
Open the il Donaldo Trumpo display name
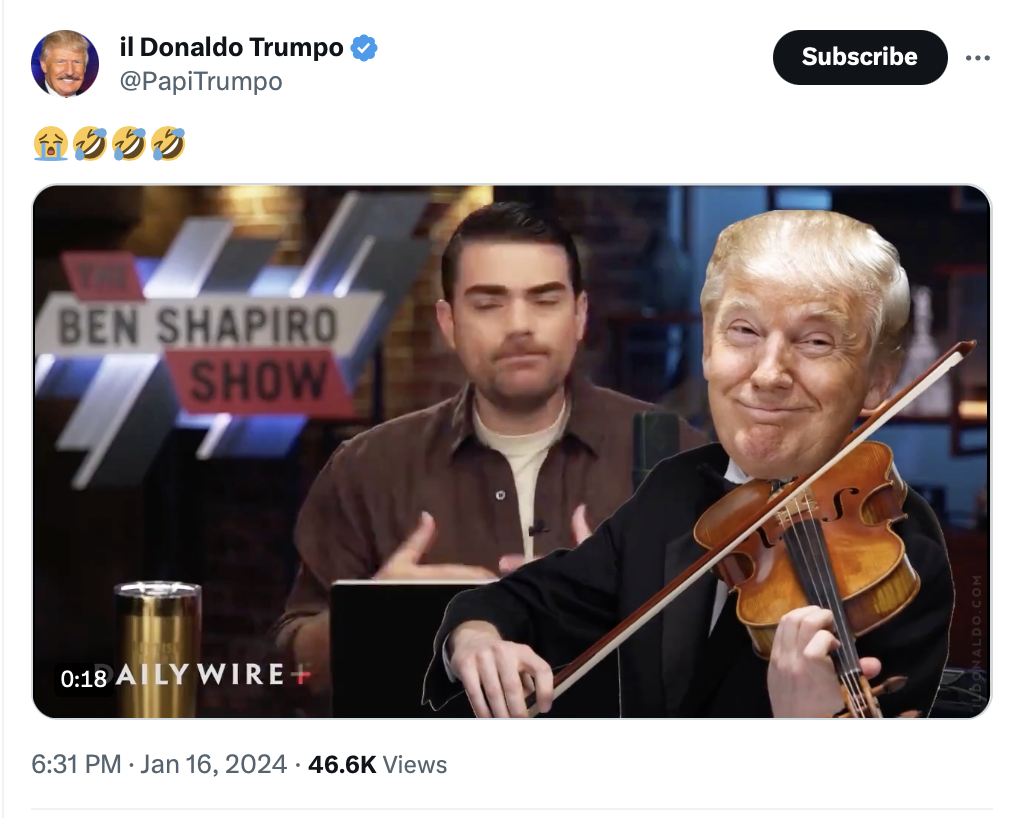click(231, 47)
